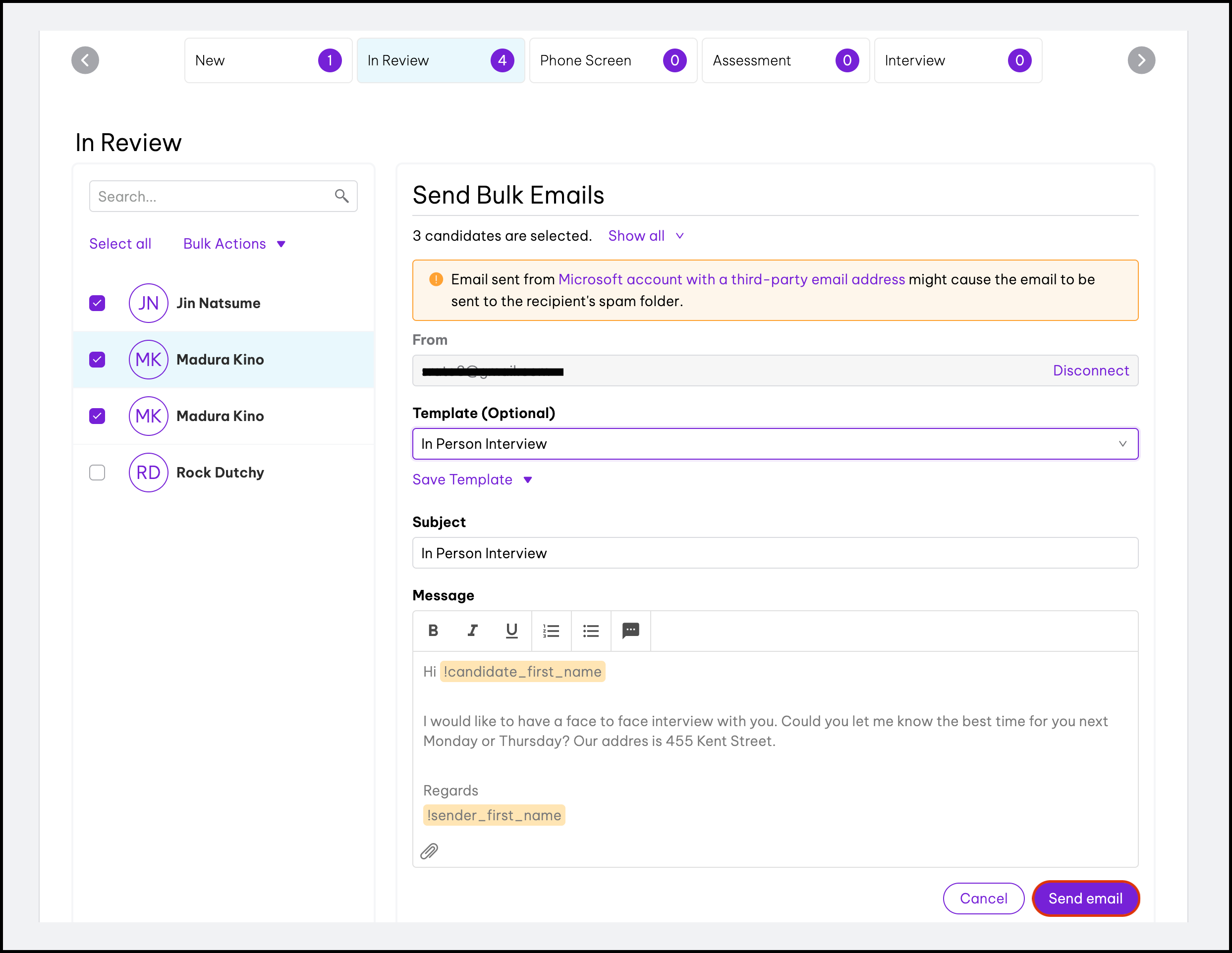This screenshot has width=1232, height=953.
Task: Insert a bulleted list in message
Action: [x=591, y=631]
